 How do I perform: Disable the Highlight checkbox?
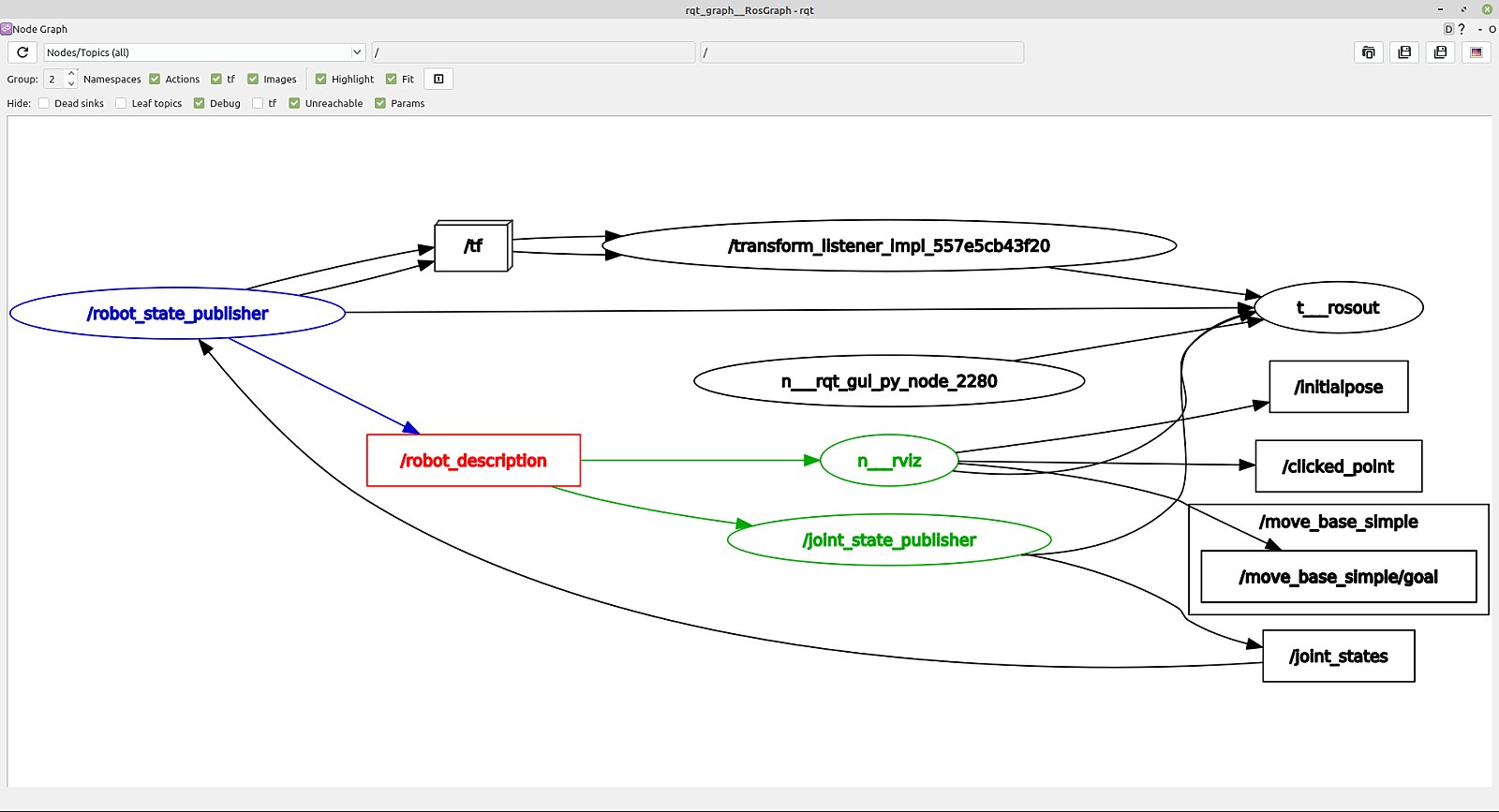[320, 80]
